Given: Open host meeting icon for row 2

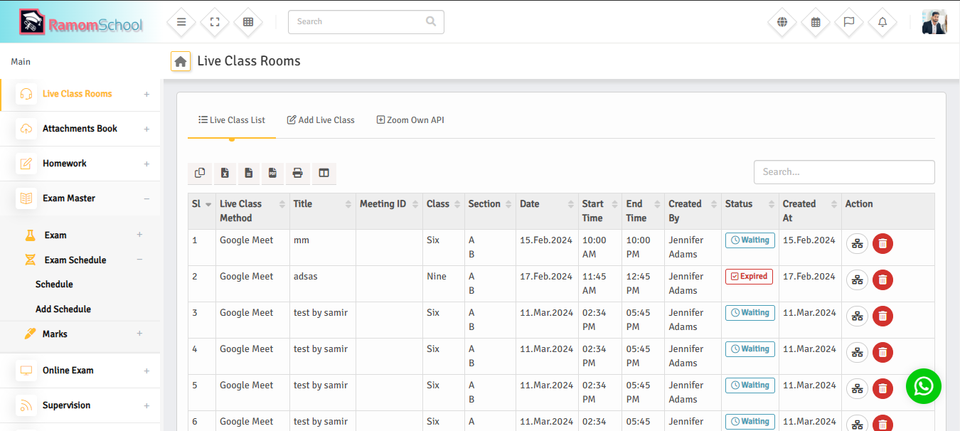Looking at the screenshot, I should pos(857,280).
